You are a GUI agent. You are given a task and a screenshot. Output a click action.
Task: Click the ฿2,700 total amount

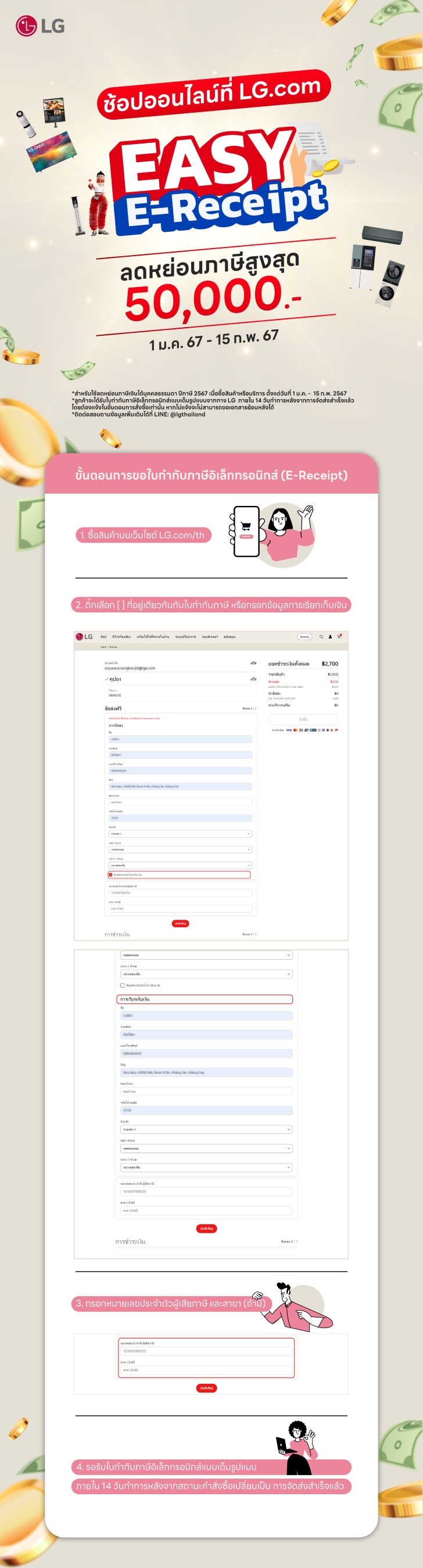330,663
